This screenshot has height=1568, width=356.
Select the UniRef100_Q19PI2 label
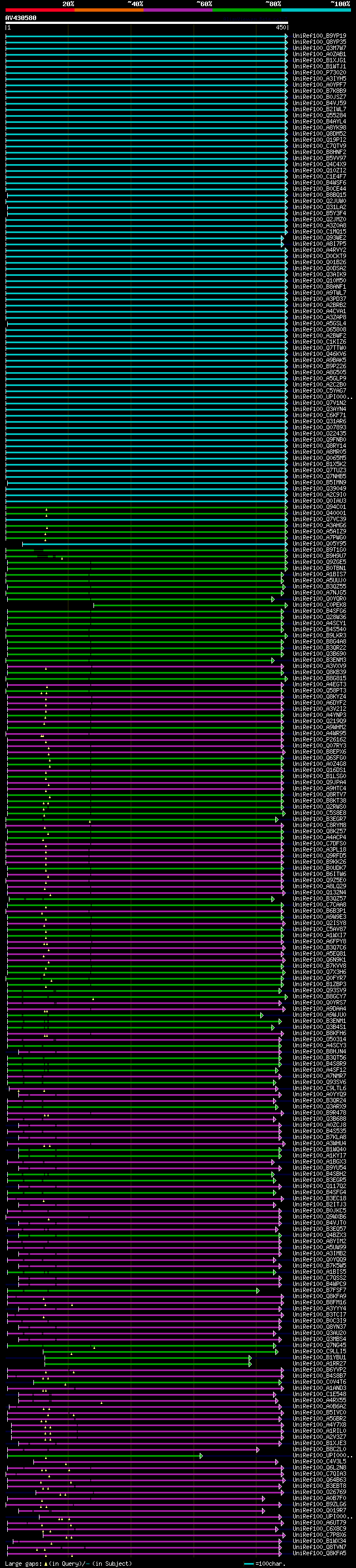pyautogui.click(x=319, y=140)
